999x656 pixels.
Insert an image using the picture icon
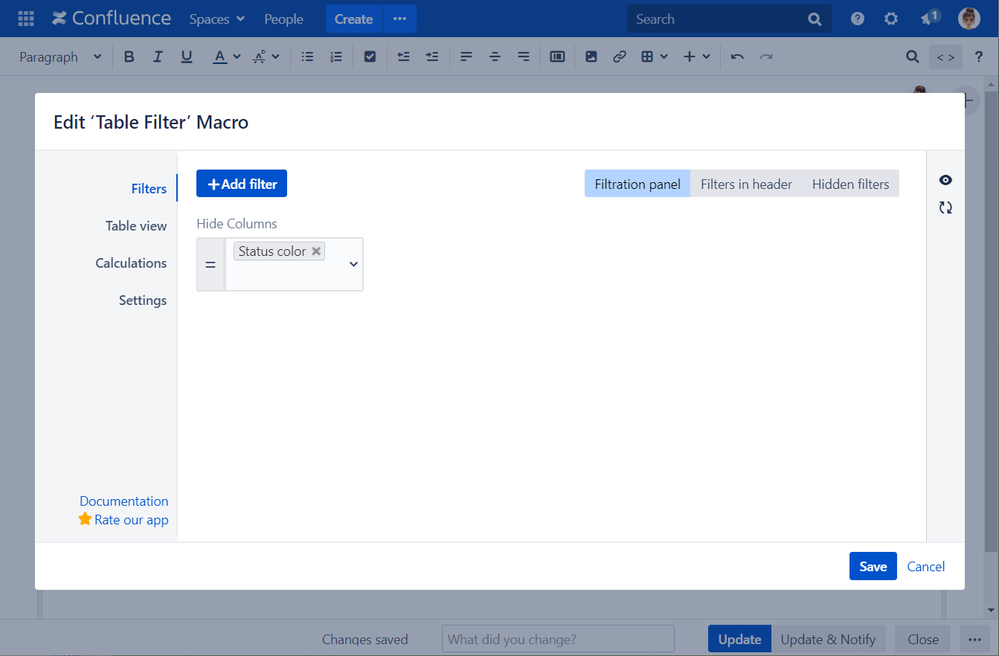coord(591,57)
